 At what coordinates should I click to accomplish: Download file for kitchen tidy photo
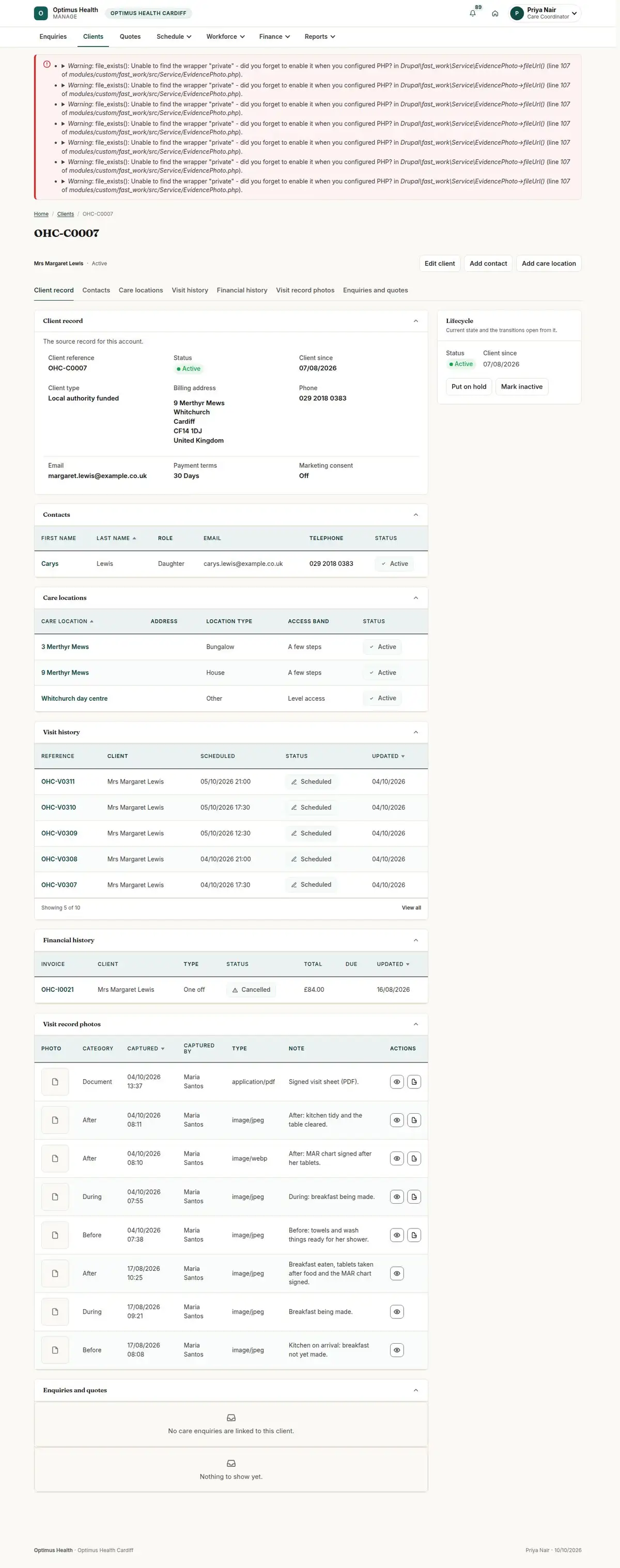[414, 1120]
